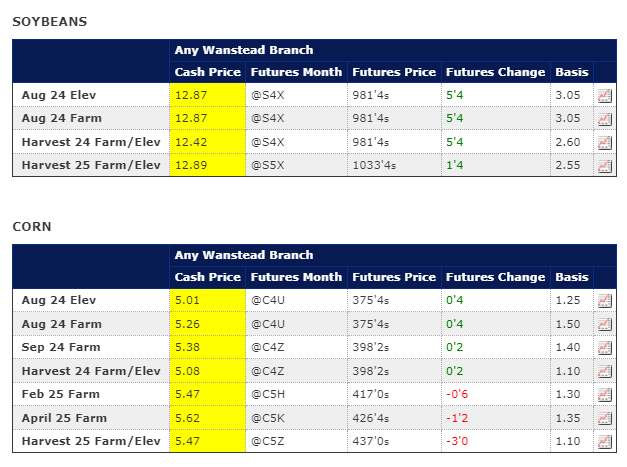Open chart icon for Corn Aug 24 Elev
This screenshot has height=467, width=627.
click(x=604, y=300)
